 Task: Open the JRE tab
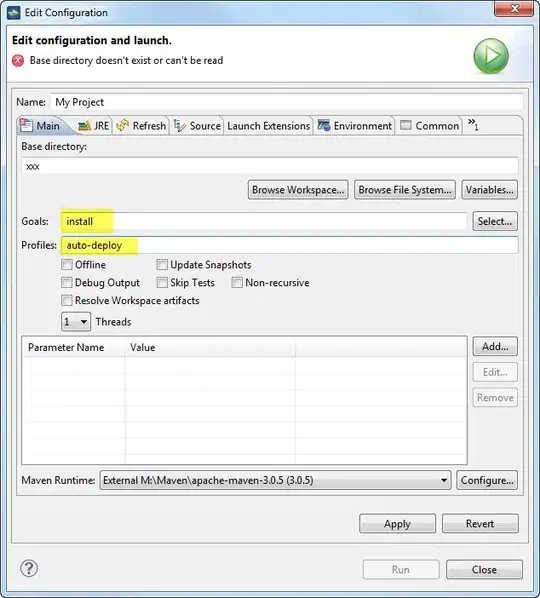click(x=93, y=125)
